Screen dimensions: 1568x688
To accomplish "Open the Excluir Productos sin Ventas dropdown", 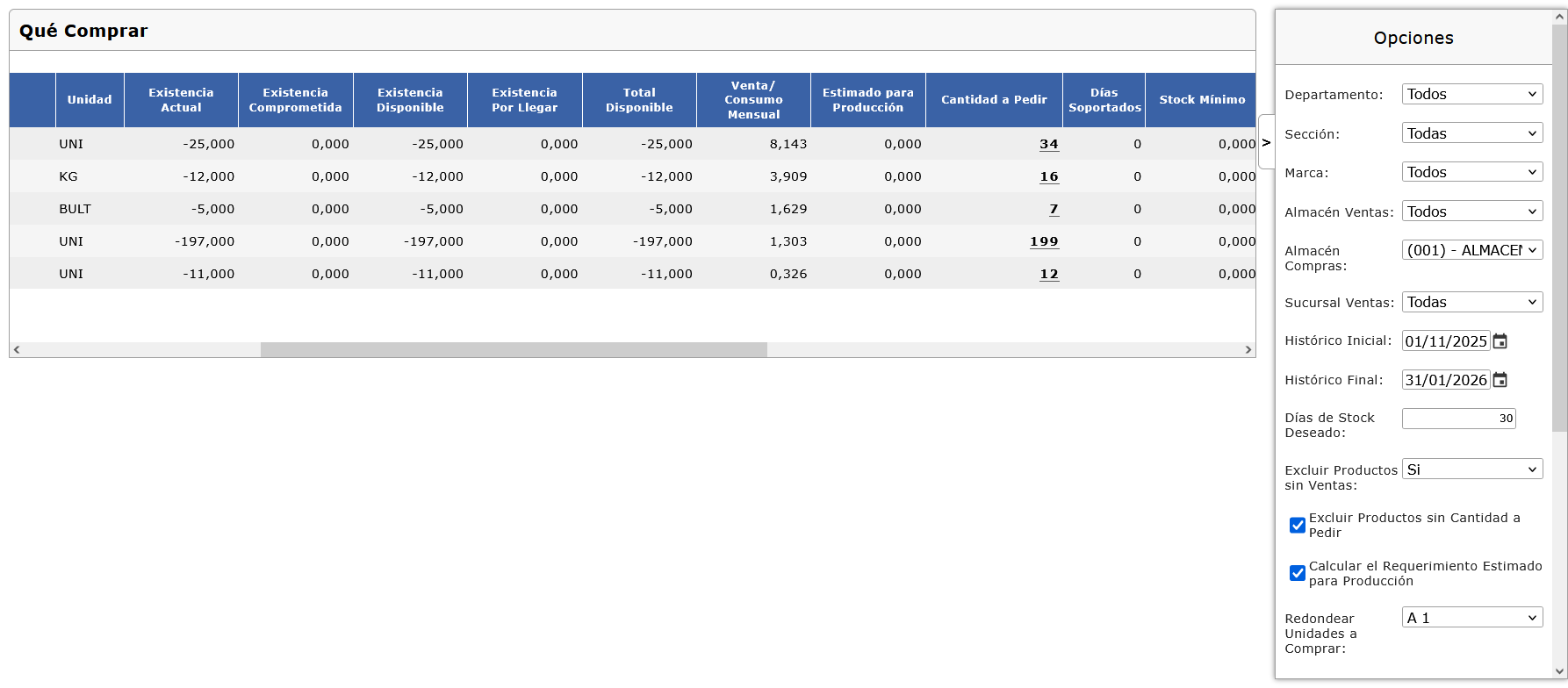I will coord(1471,469).
